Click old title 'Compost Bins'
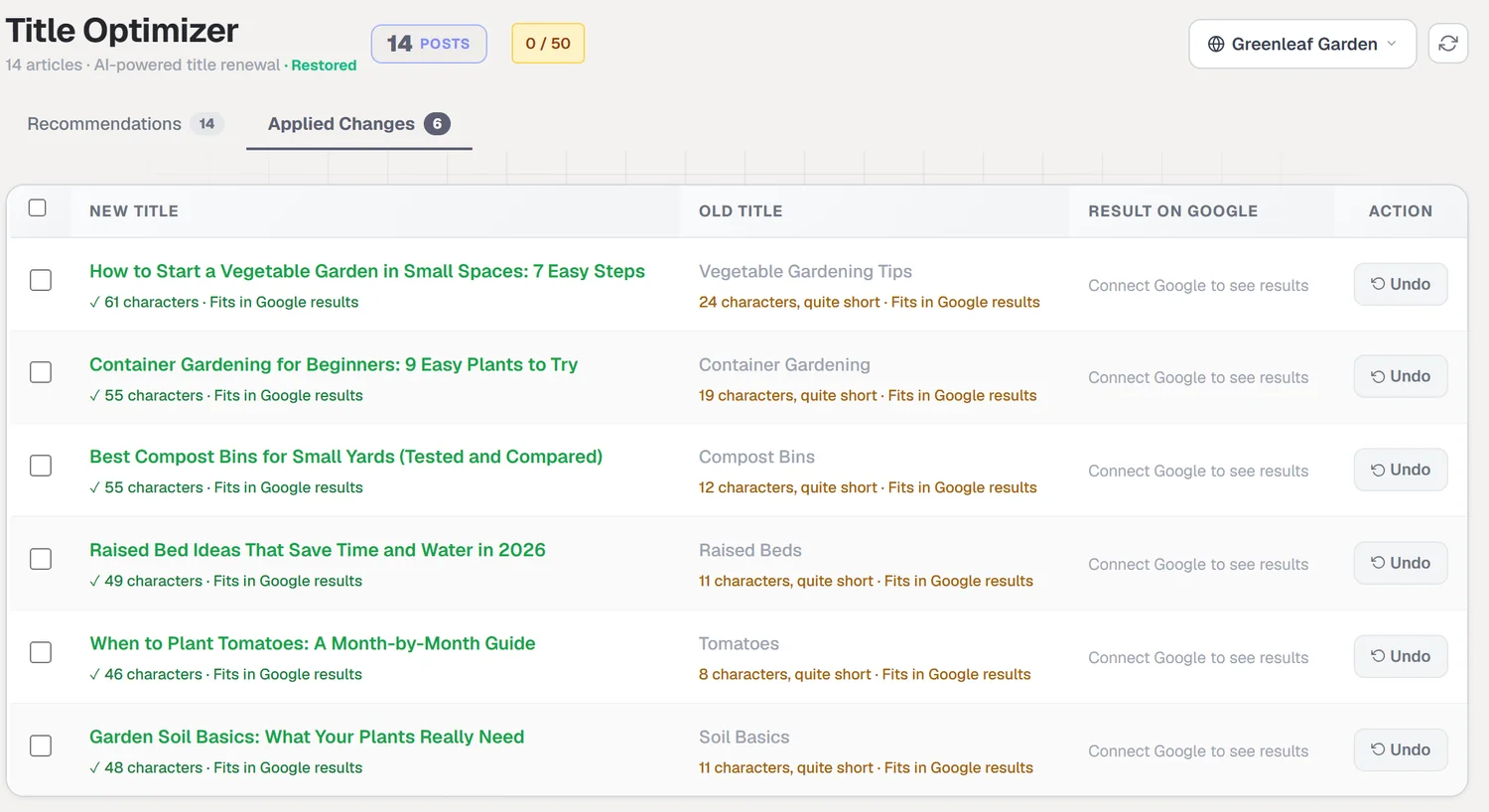The width and height of the screenshot is (1489, 812). pyautogui.click(x=756, y=457)
